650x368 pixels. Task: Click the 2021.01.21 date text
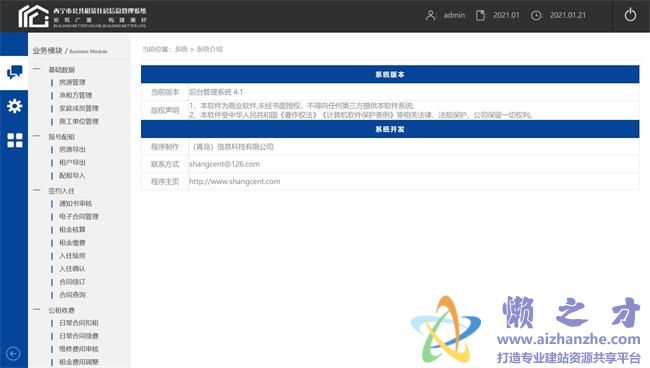[568, 15]
